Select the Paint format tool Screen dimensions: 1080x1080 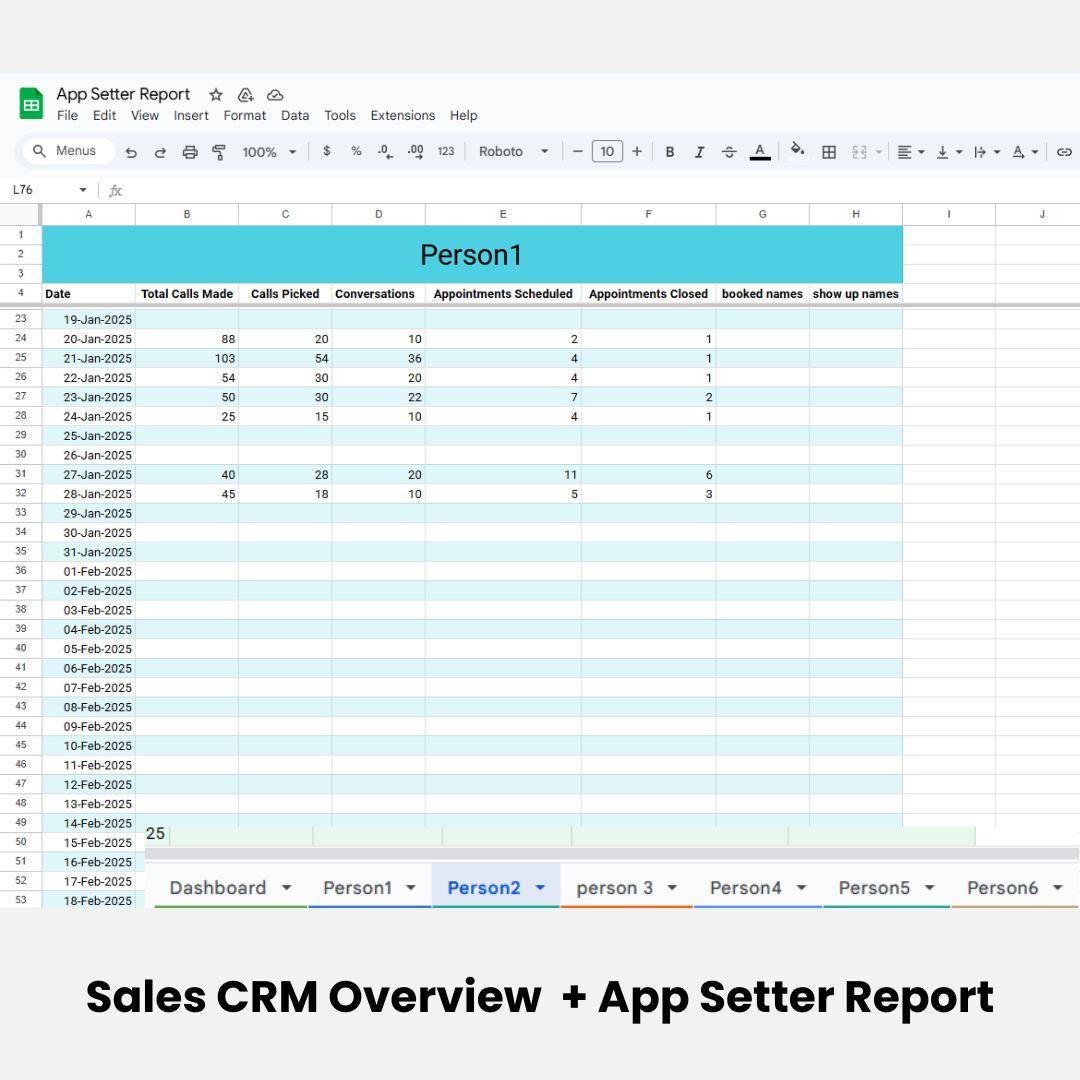click(x=219, y=152)
